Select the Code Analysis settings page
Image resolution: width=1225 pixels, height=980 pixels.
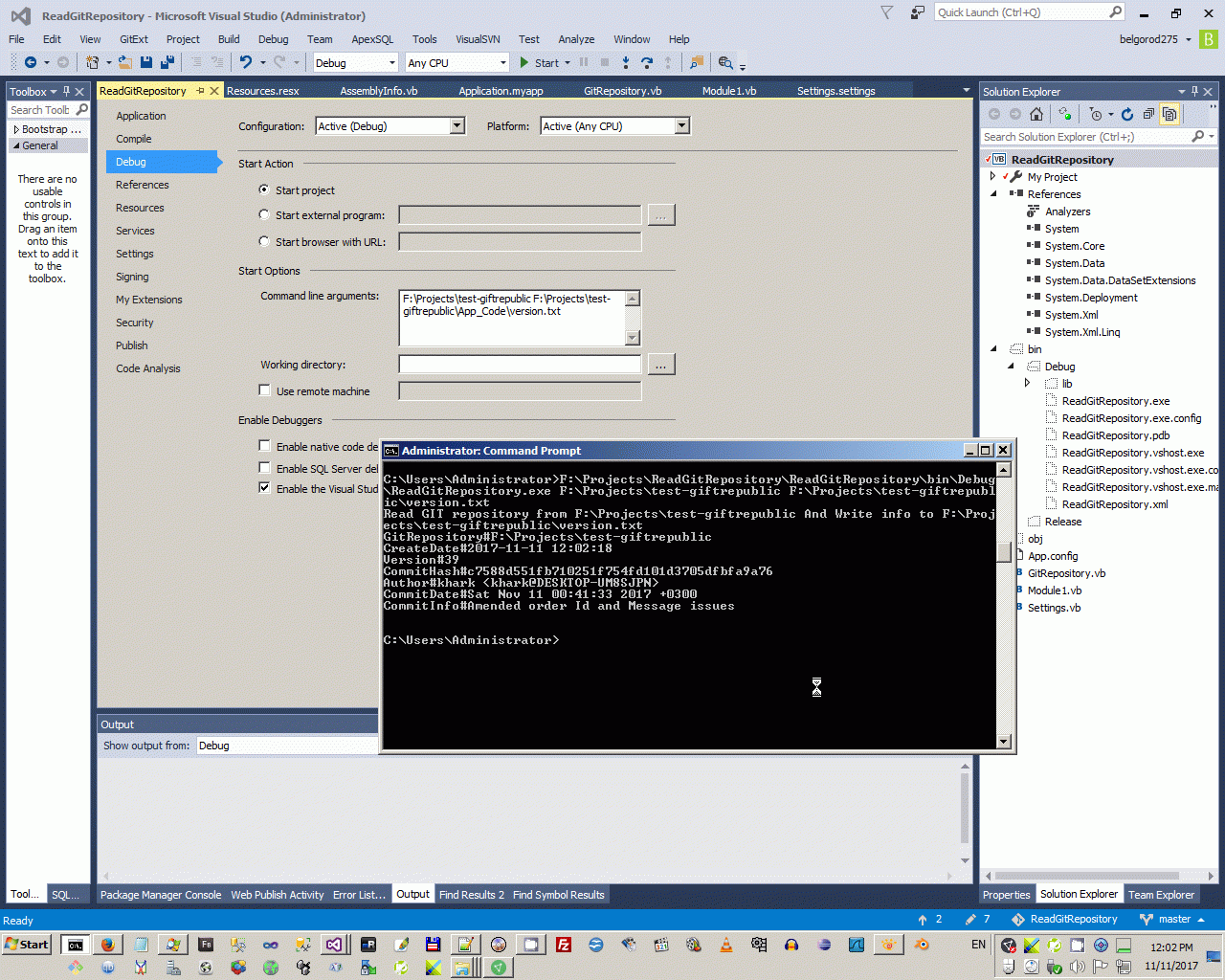(x=148, y=368)
